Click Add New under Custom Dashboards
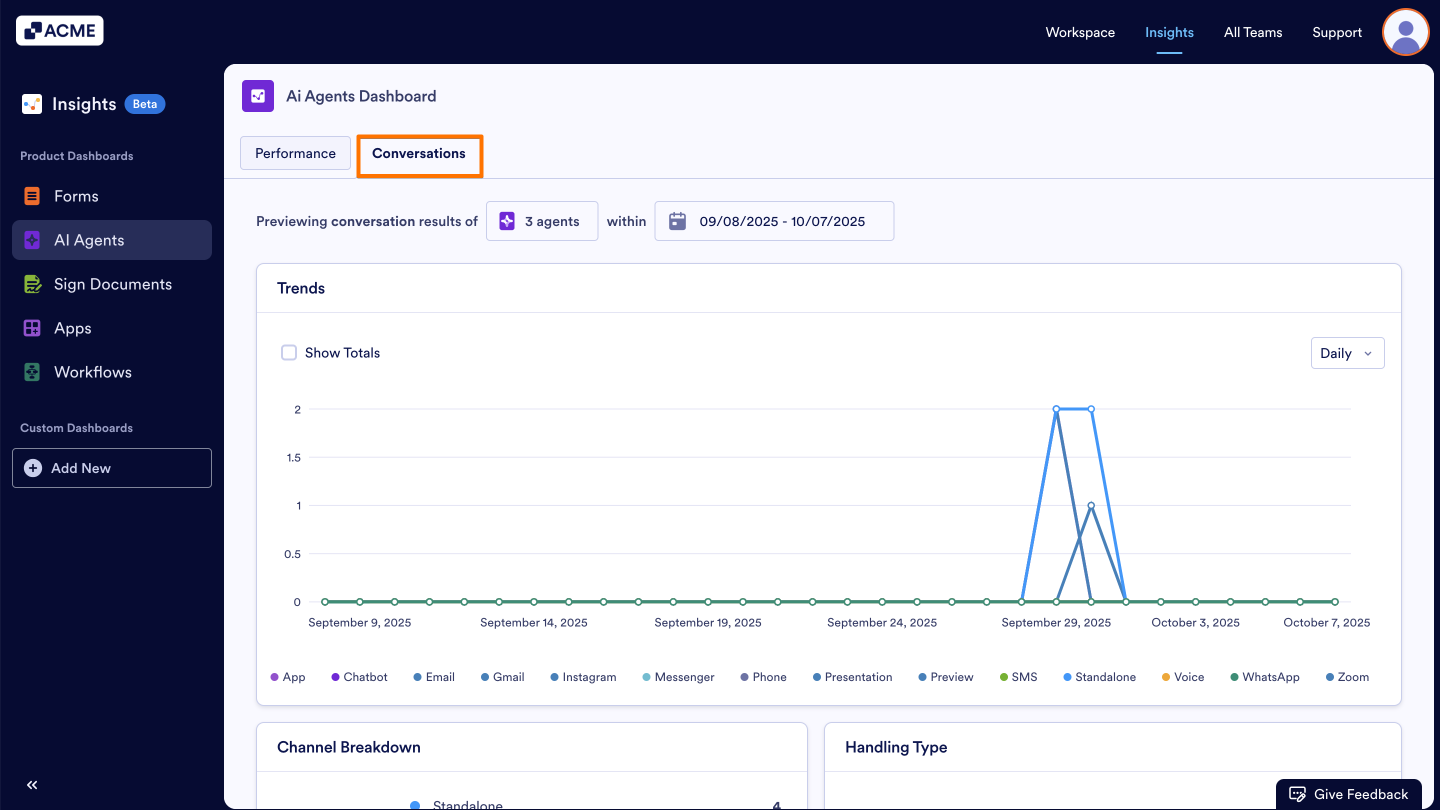 coord(111,468)
